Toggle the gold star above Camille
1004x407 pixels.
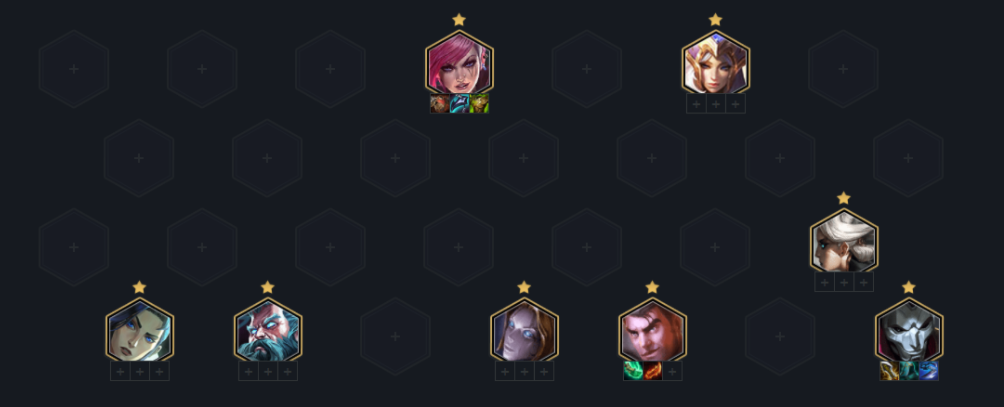coord(844,198)
